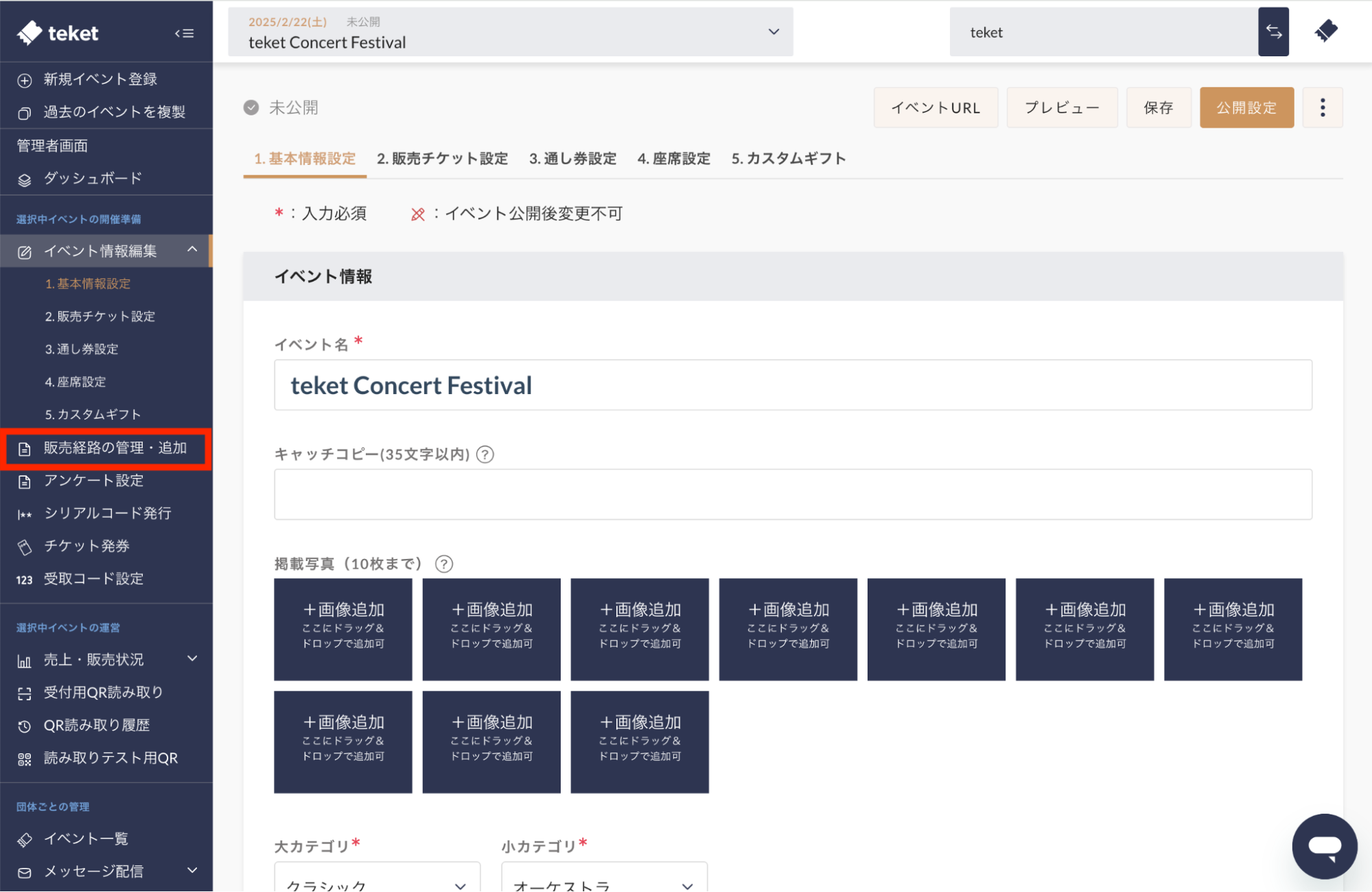Click third 画像追加 tile in second row

(x=640, y=742)
